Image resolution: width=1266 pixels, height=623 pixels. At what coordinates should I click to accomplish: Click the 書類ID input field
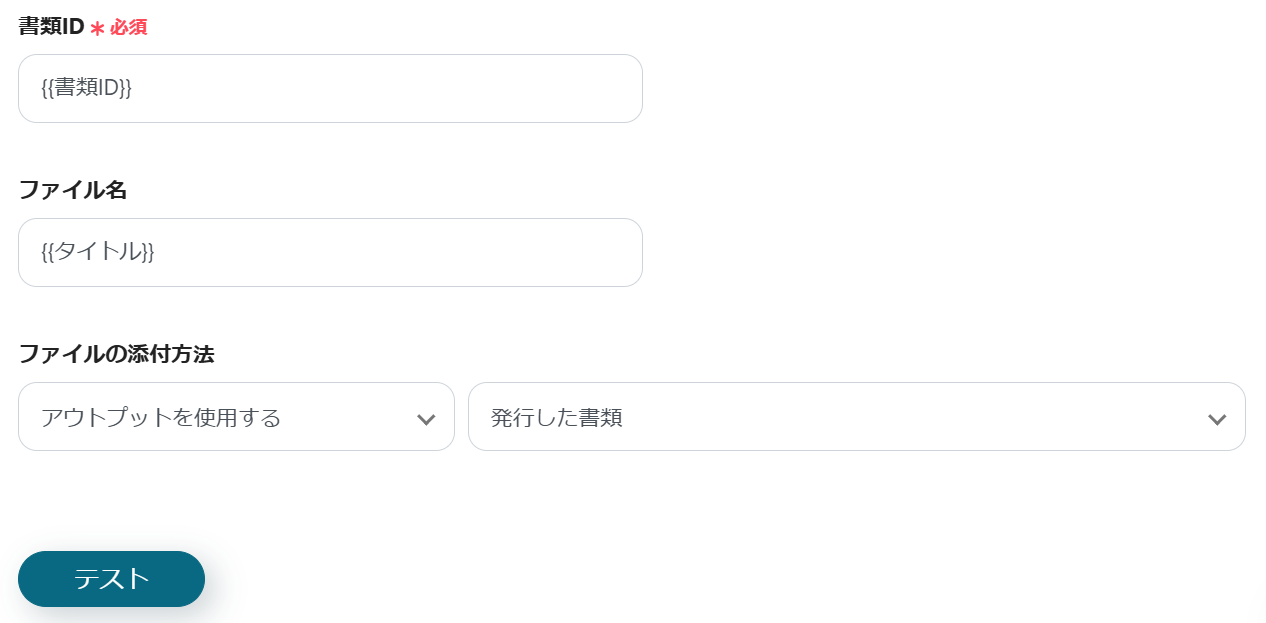[x=330, y=89]
